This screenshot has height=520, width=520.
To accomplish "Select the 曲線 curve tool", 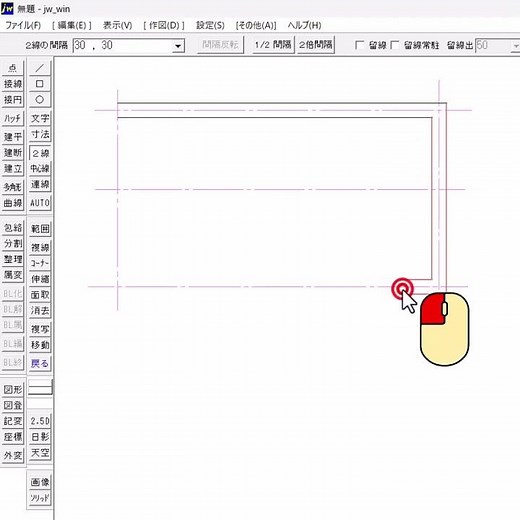I will click(13, 203).
